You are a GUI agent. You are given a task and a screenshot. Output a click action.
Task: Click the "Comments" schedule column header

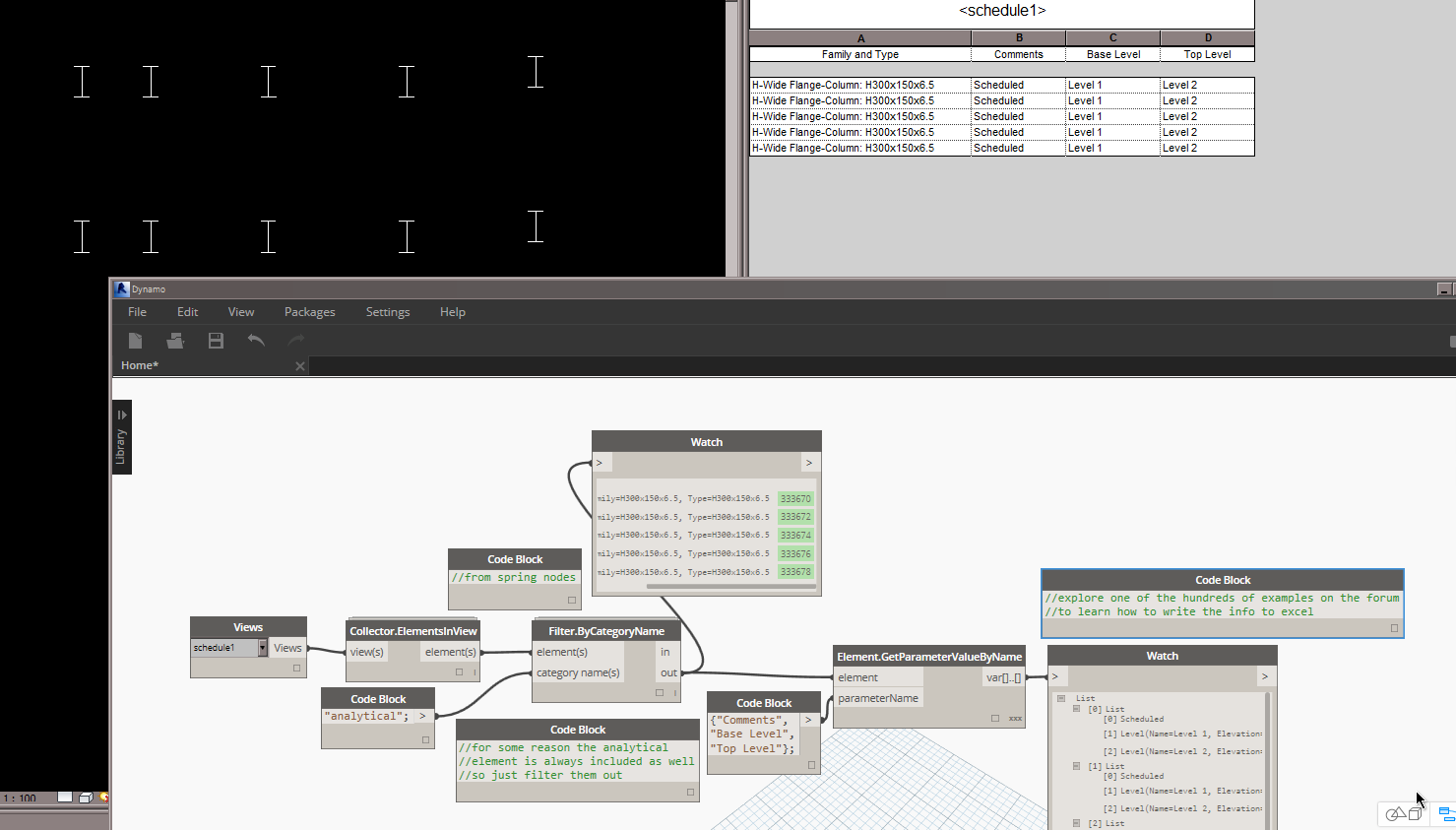(x=1019, y=54)
